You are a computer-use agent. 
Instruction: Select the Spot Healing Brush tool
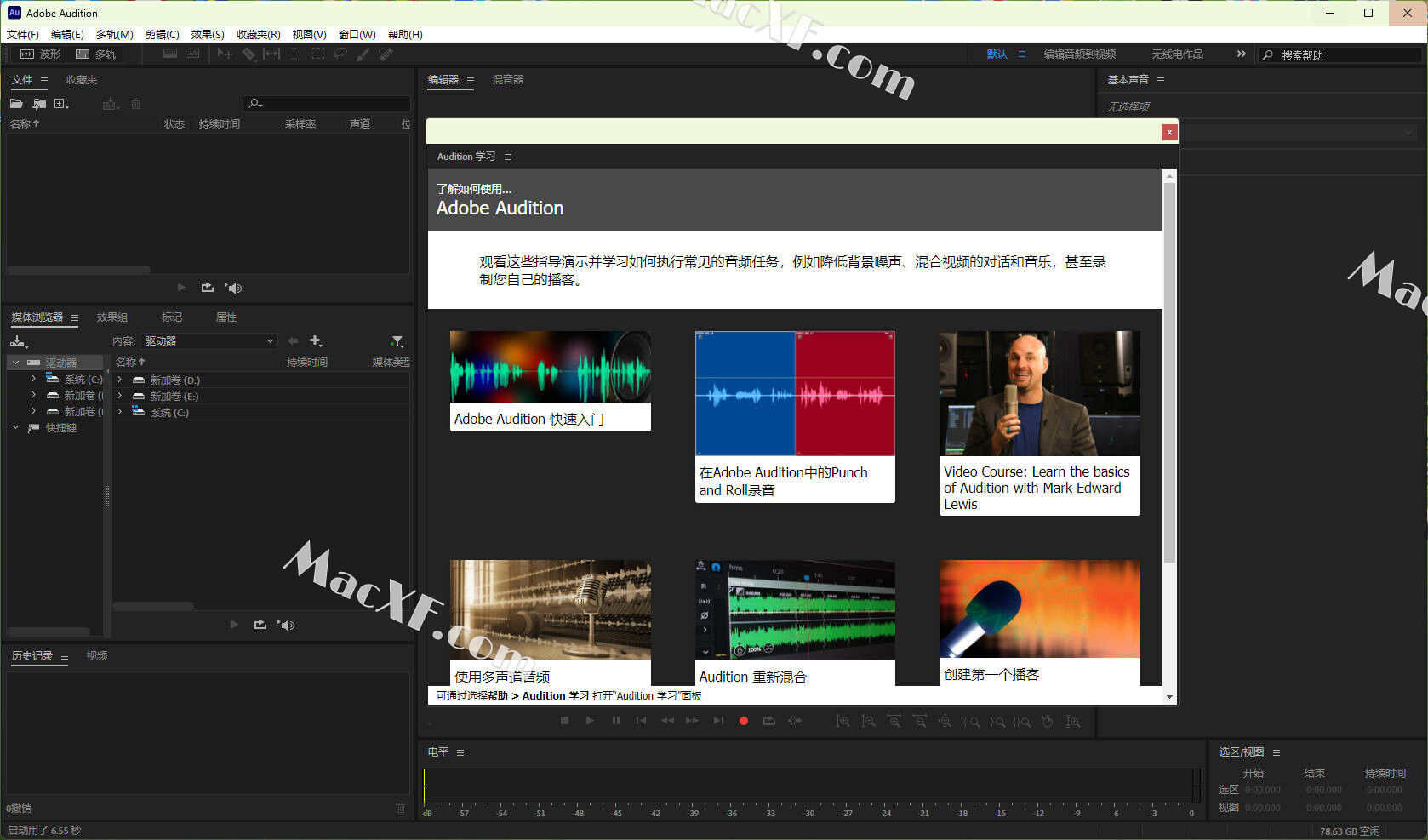point(386,54)
